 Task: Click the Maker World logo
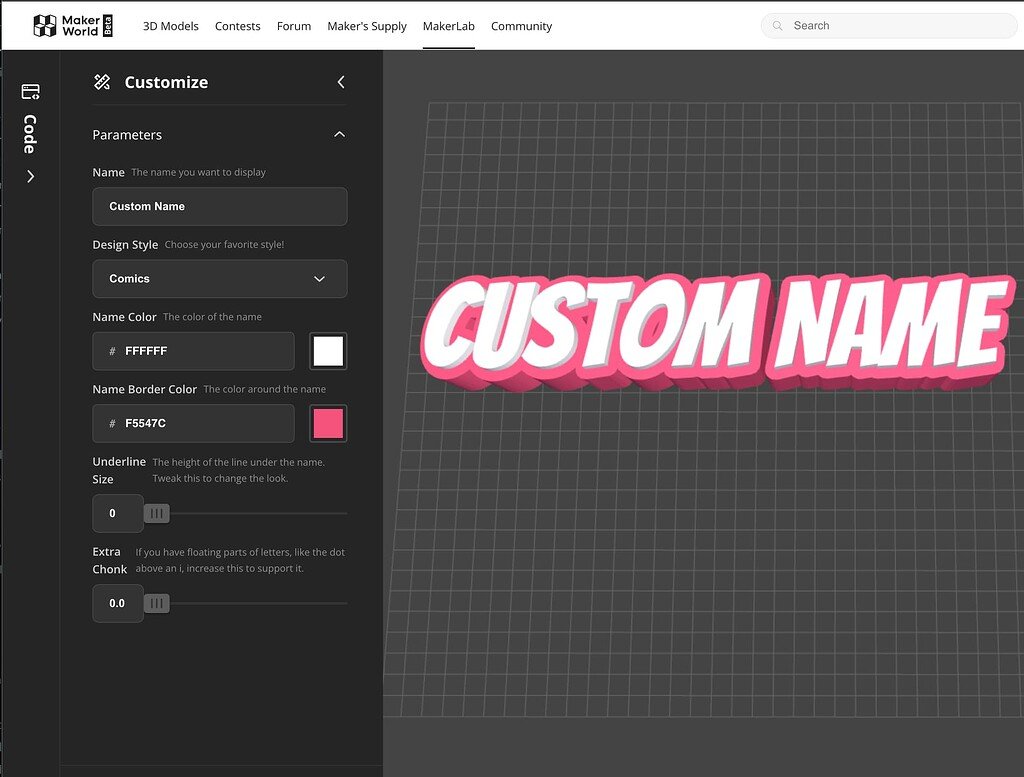(70, 25)
